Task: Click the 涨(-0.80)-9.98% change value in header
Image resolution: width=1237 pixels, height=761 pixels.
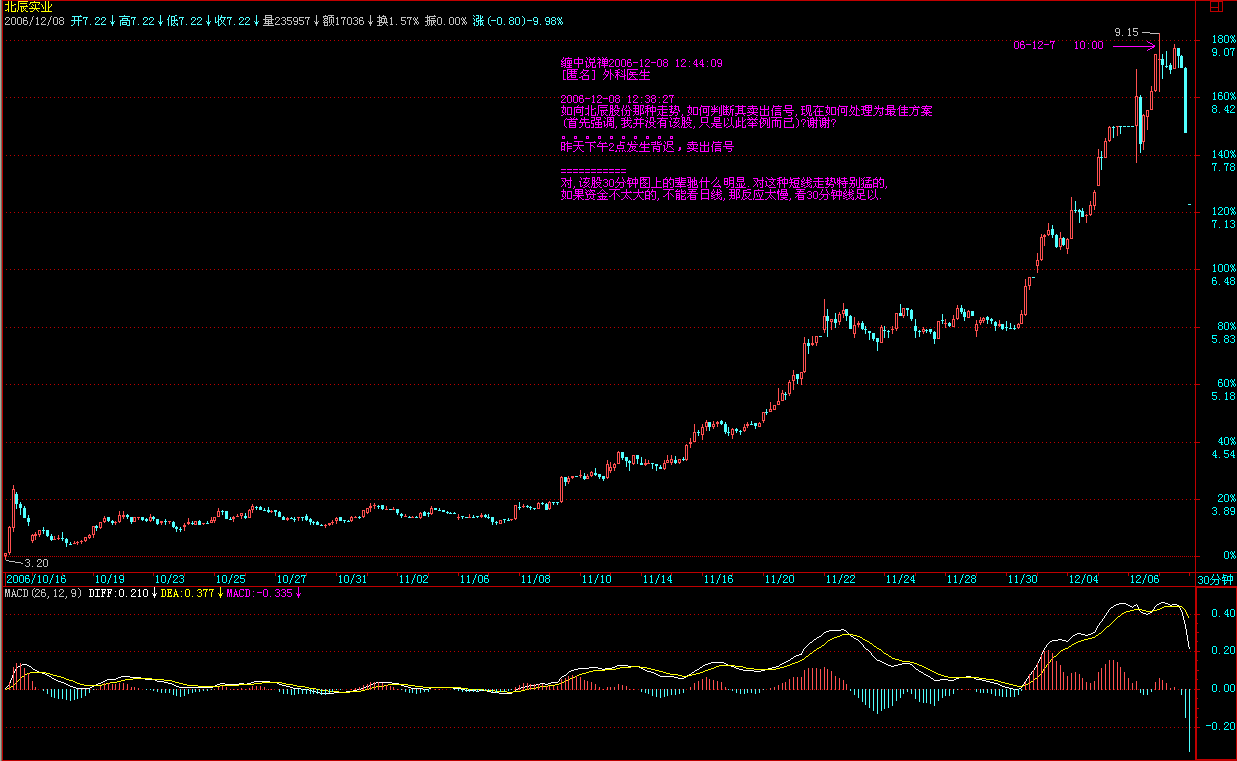Action: 518,20
